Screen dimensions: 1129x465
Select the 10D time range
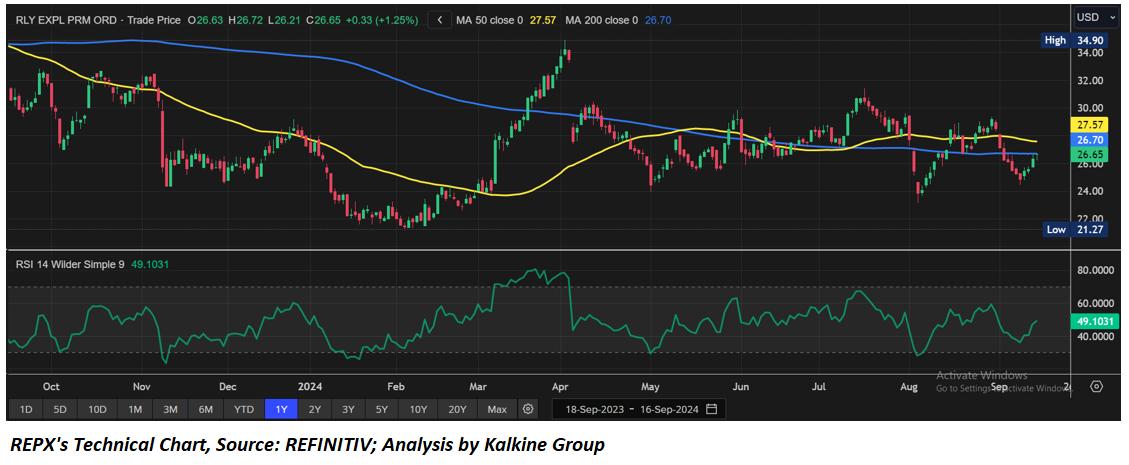[97, 410]
